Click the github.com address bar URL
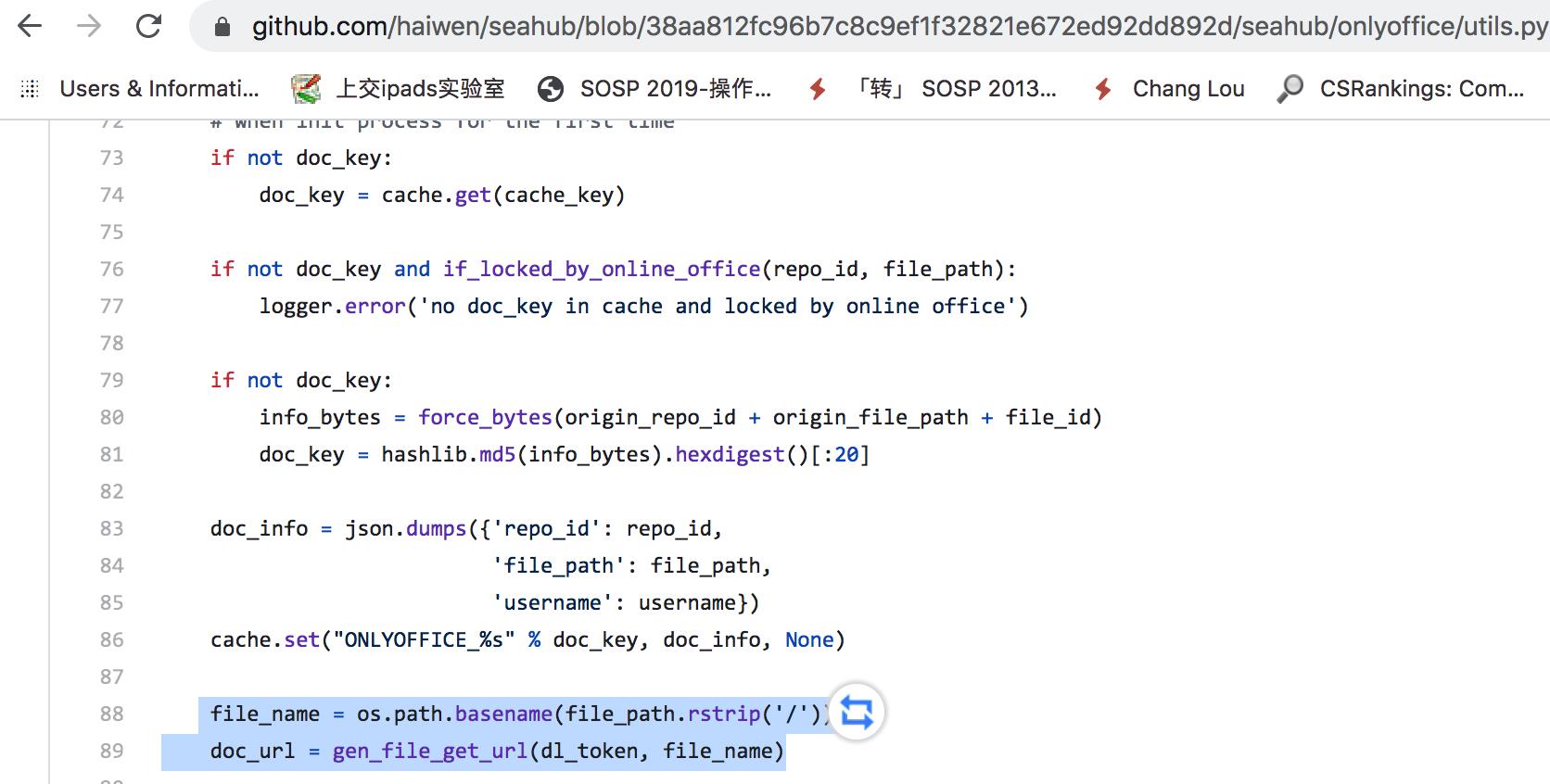Viewport: 1550px width, 784px height. point(899,27)
